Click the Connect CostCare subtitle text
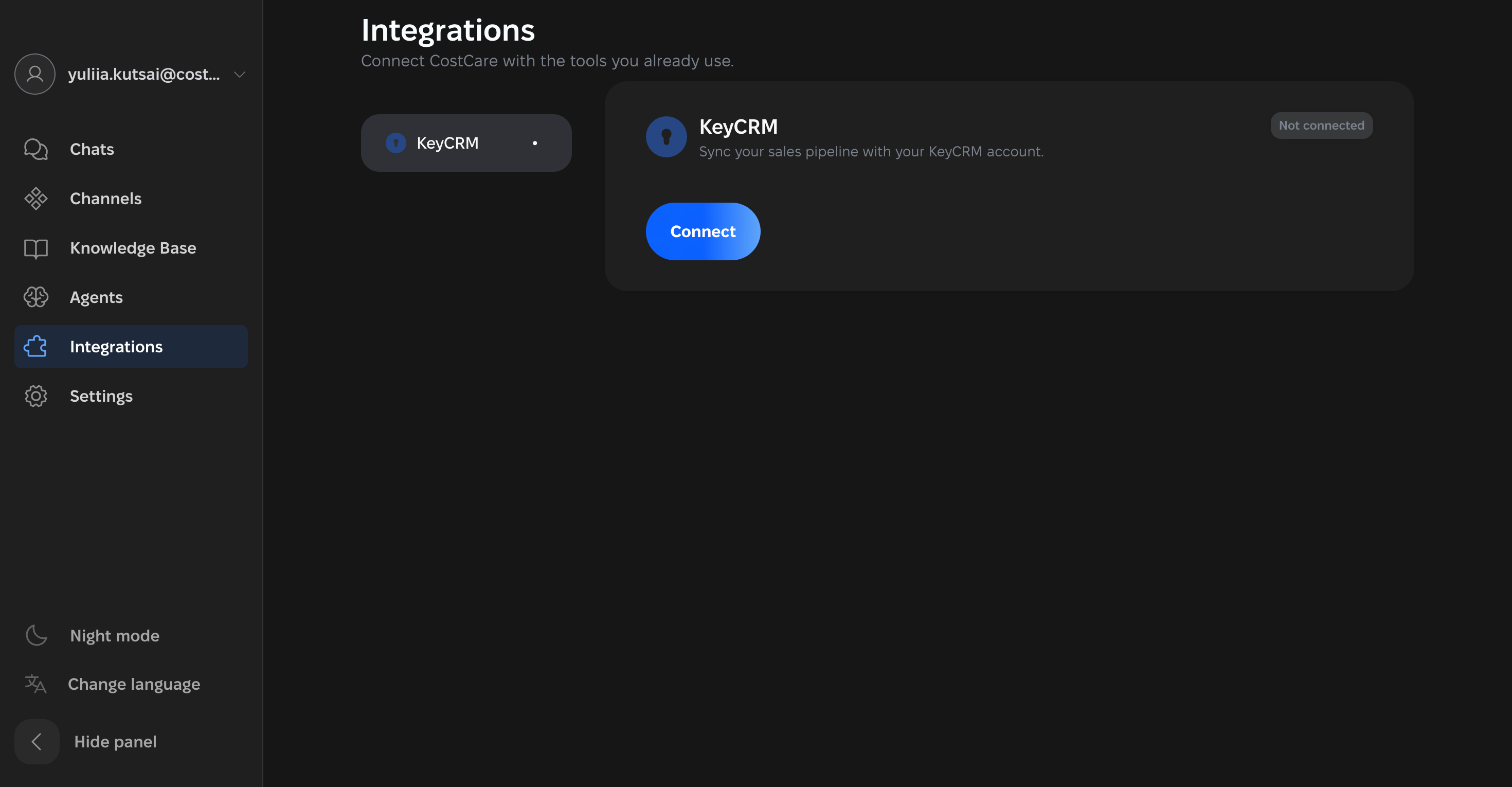The image size is (1512, 787). tap(547, 61)
